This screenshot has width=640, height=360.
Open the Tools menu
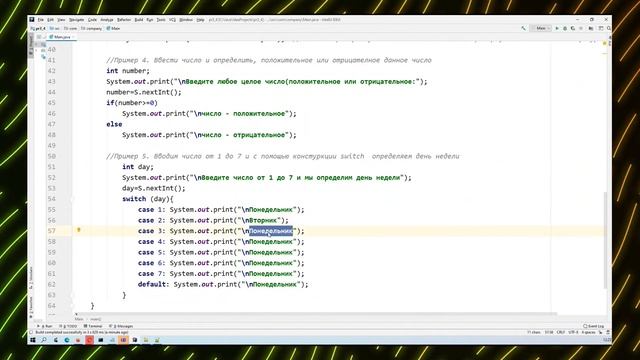point(161,20)
